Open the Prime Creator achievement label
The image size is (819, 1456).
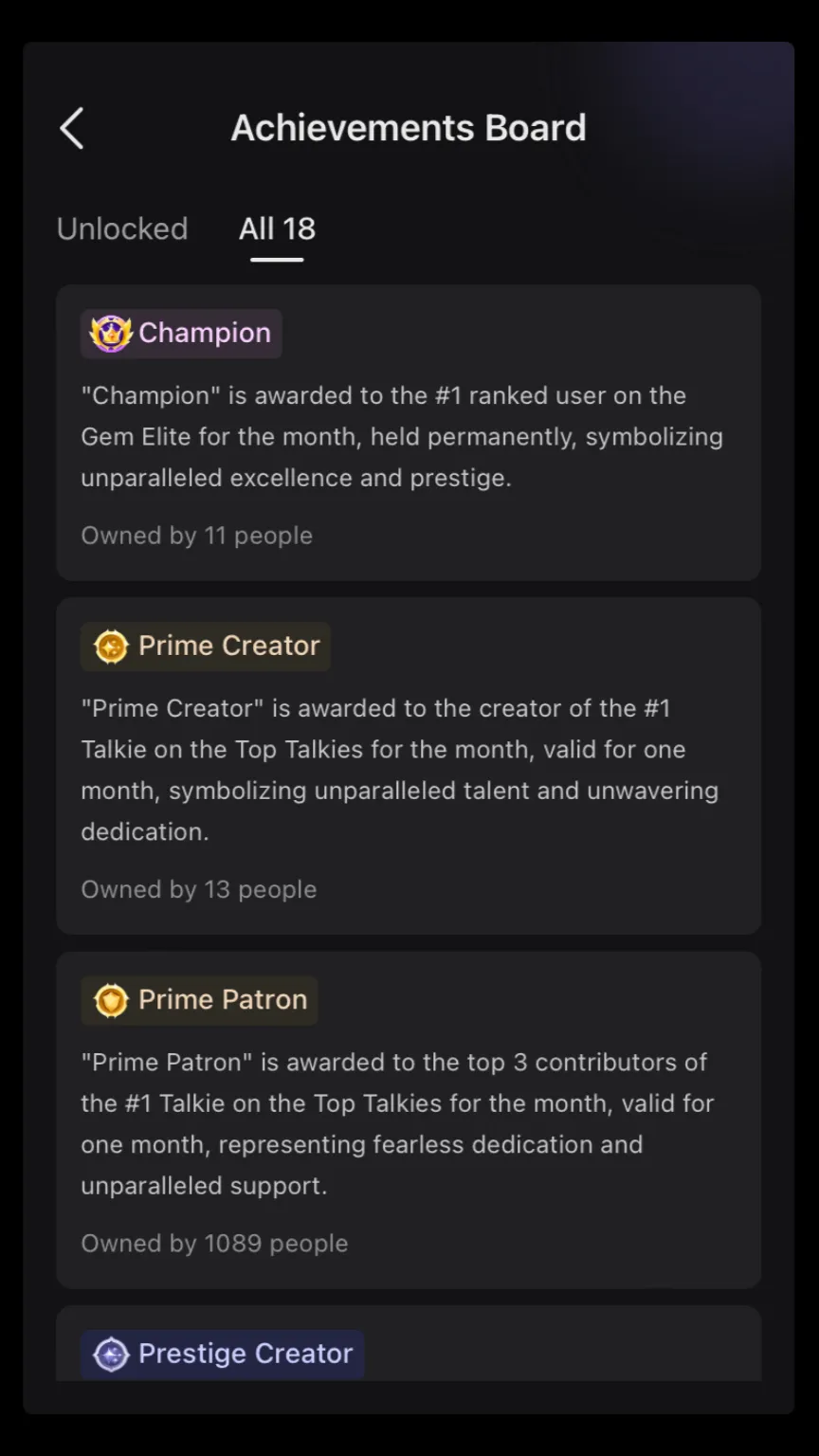pyautogui.click(x=206, y=646)
